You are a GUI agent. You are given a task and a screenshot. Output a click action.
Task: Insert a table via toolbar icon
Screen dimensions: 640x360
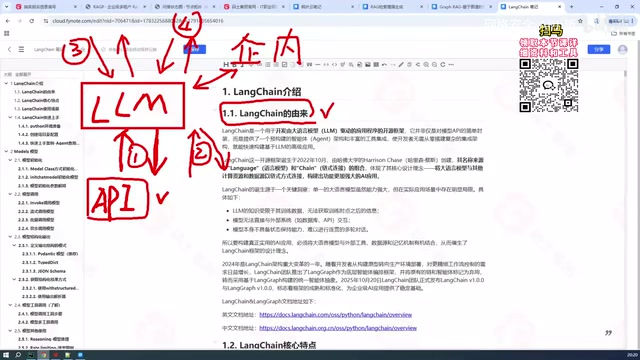click(376, 64)
